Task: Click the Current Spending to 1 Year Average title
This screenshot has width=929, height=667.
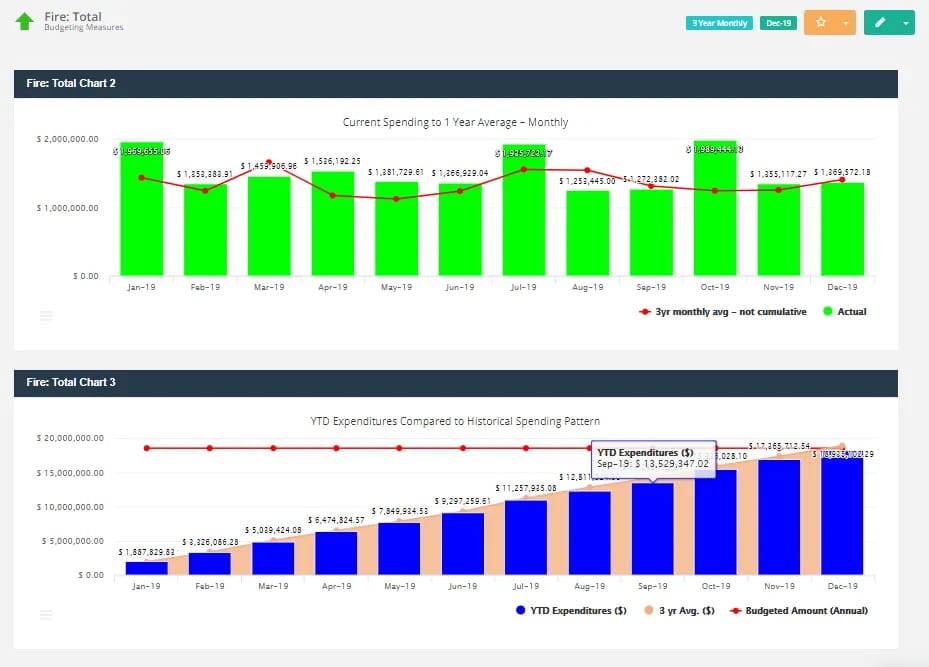Action: point(455,122)
